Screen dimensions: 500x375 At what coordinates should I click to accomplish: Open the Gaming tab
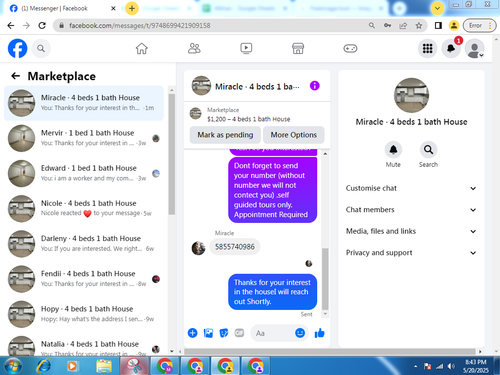coord(350,49)
